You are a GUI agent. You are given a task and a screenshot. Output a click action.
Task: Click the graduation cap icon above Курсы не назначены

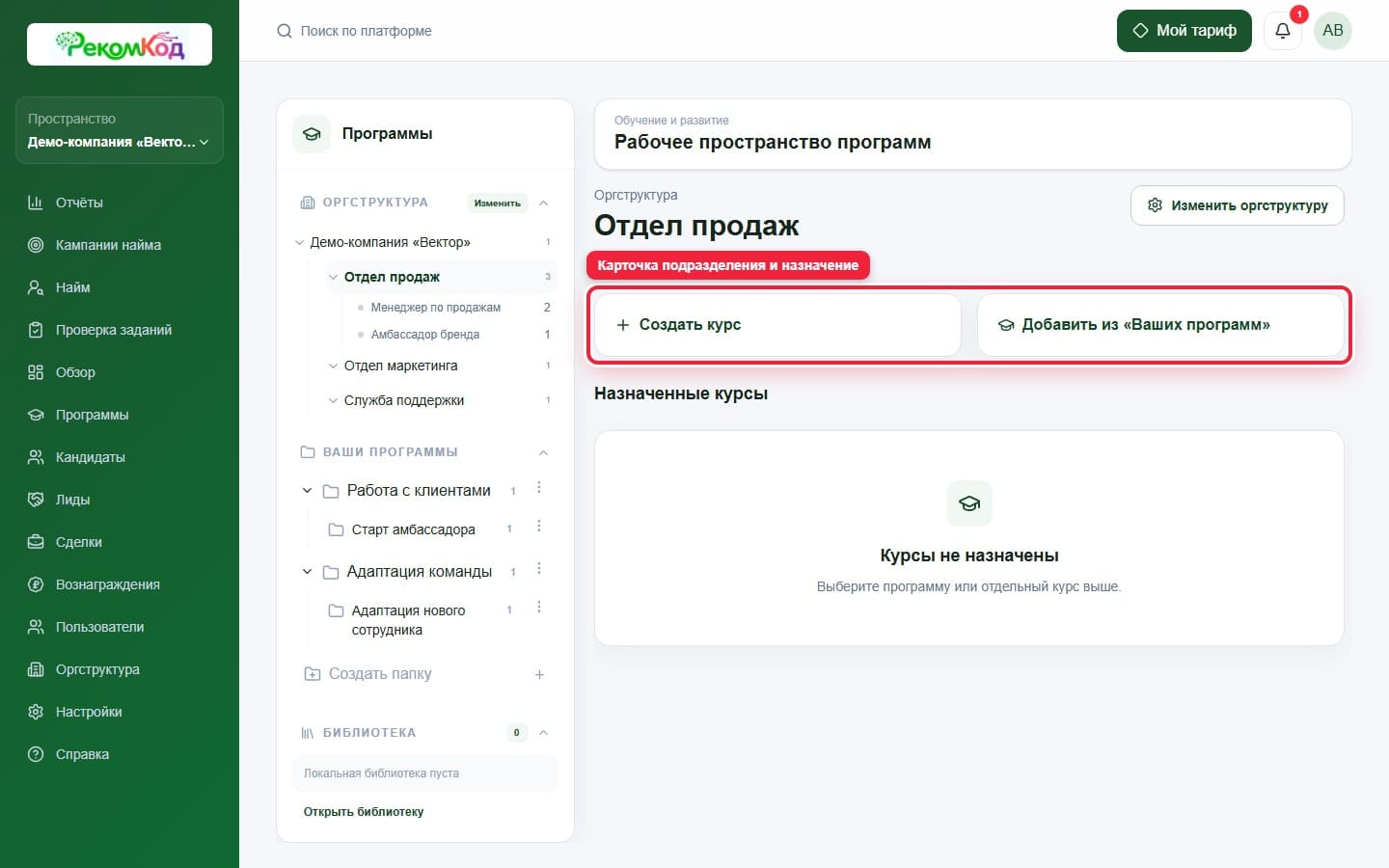969,503
